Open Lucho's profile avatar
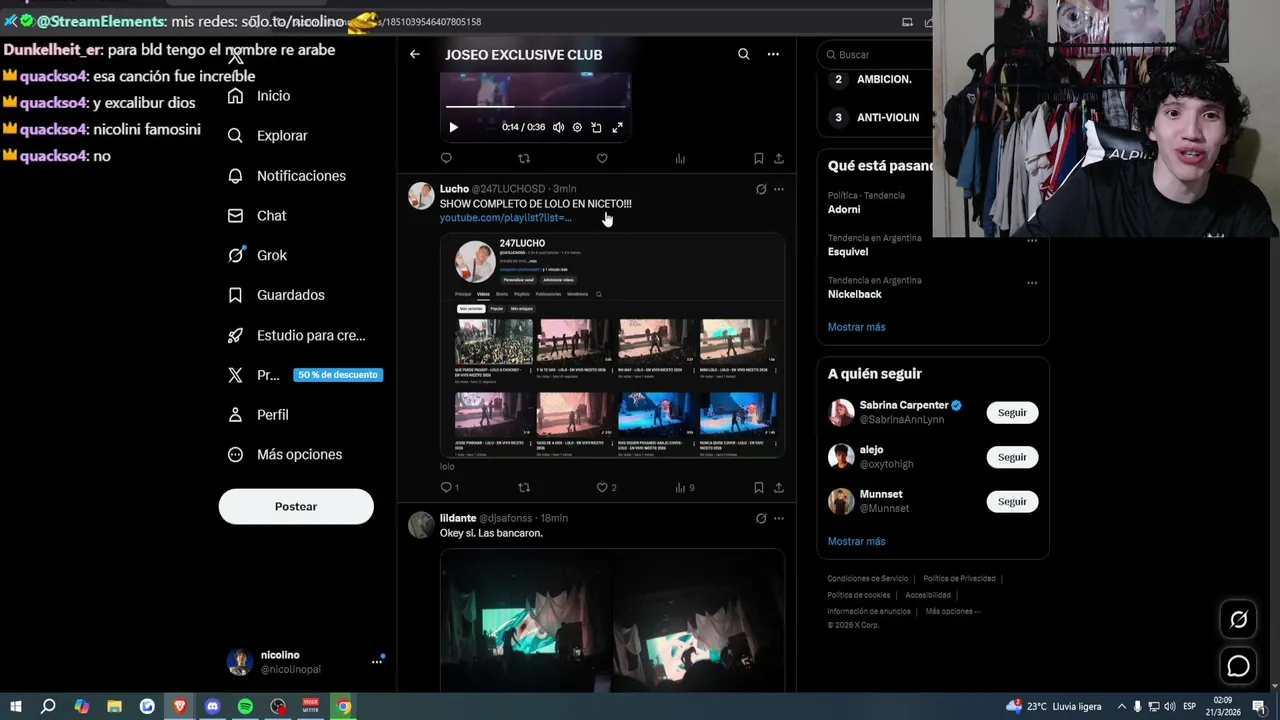This screenshot has height=720, width=1280. (x=421, y=195)
